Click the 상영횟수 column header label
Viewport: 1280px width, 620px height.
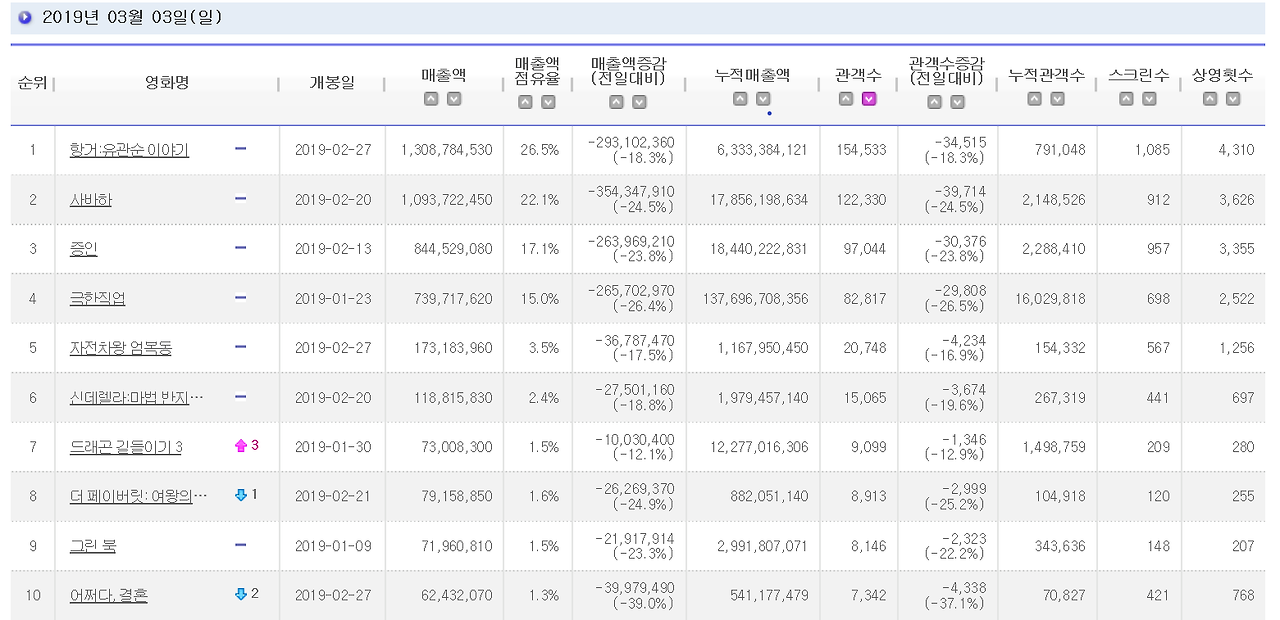(1222, 76)
